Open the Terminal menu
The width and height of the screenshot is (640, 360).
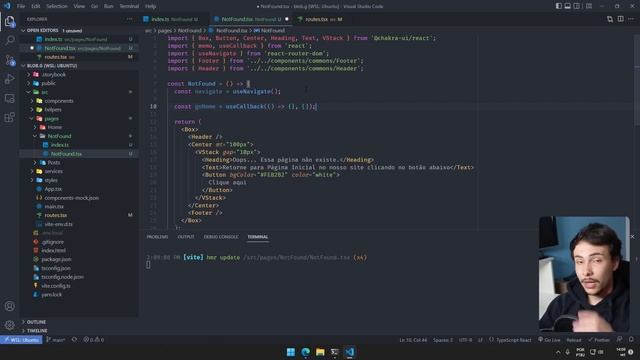click(x=129, y=6)
